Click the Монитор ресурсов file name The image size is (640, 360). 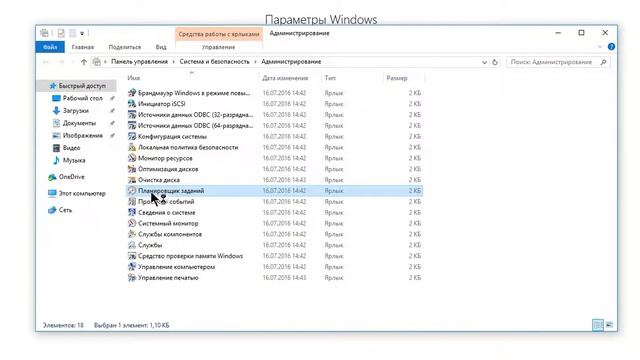(x=165, y=158)
